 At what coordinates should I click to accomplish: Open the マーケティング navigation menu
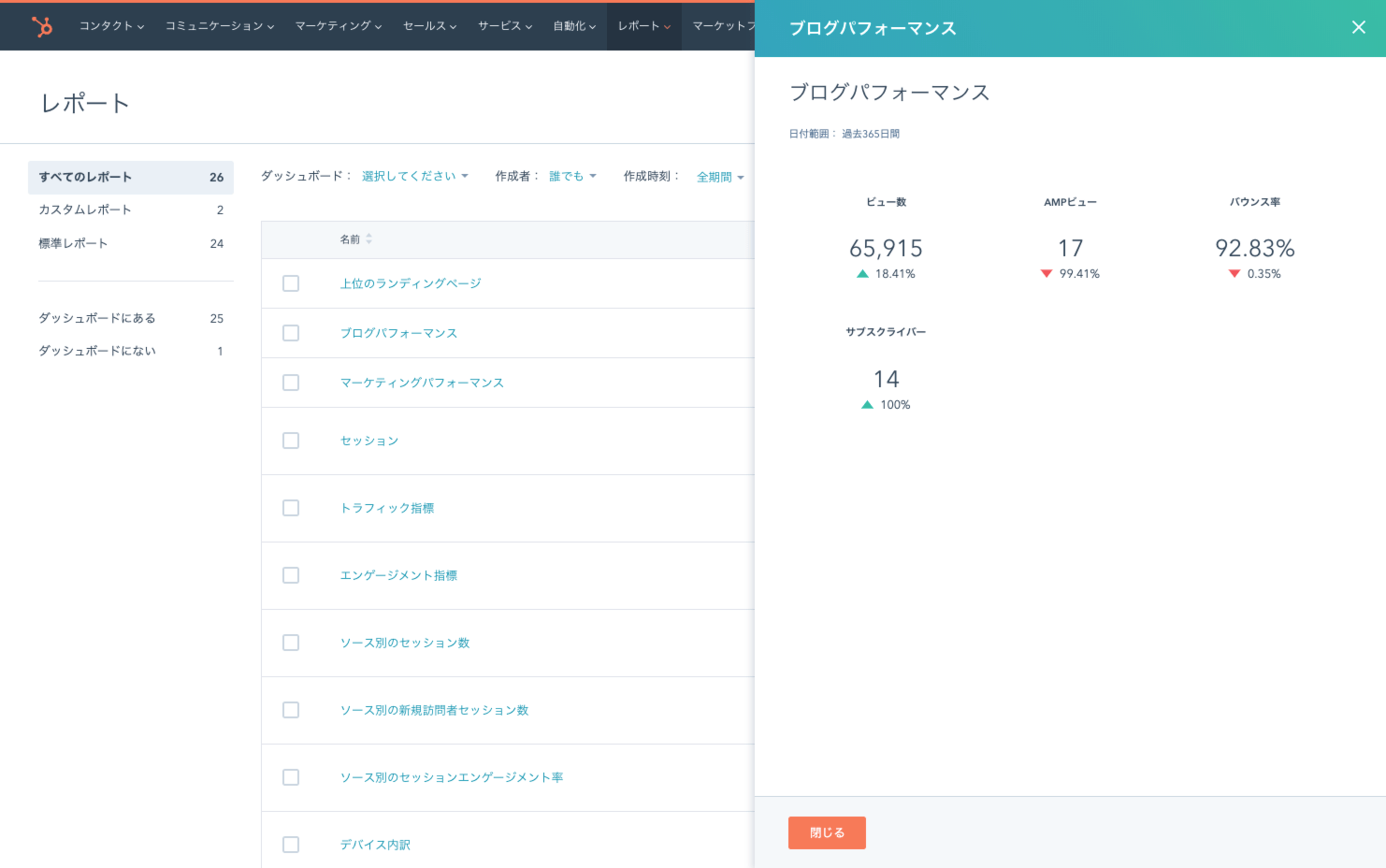coord(338,26)
